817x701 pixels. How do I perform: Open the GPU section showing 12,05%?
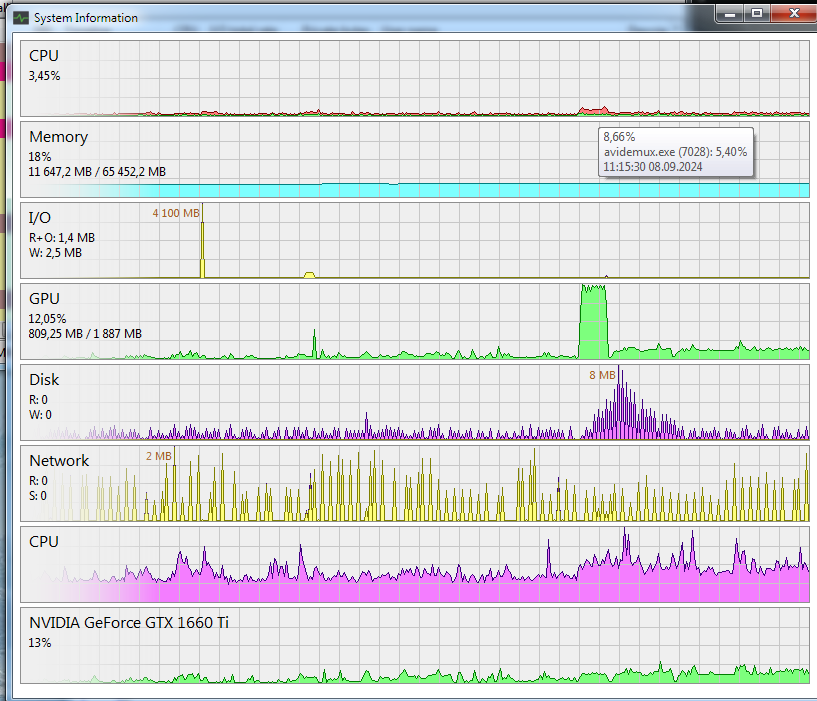[x=415, y=322]
